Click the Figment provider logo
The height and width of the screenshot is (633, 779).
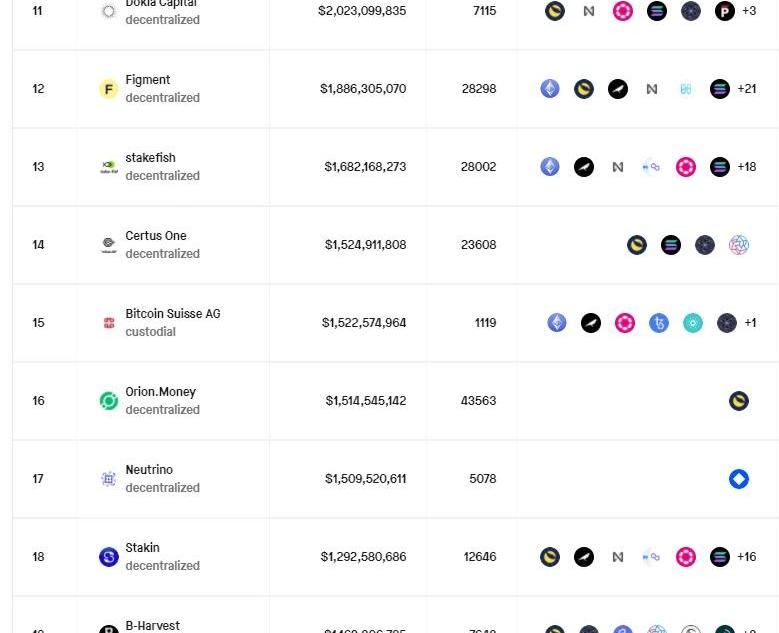coord(109,89)
